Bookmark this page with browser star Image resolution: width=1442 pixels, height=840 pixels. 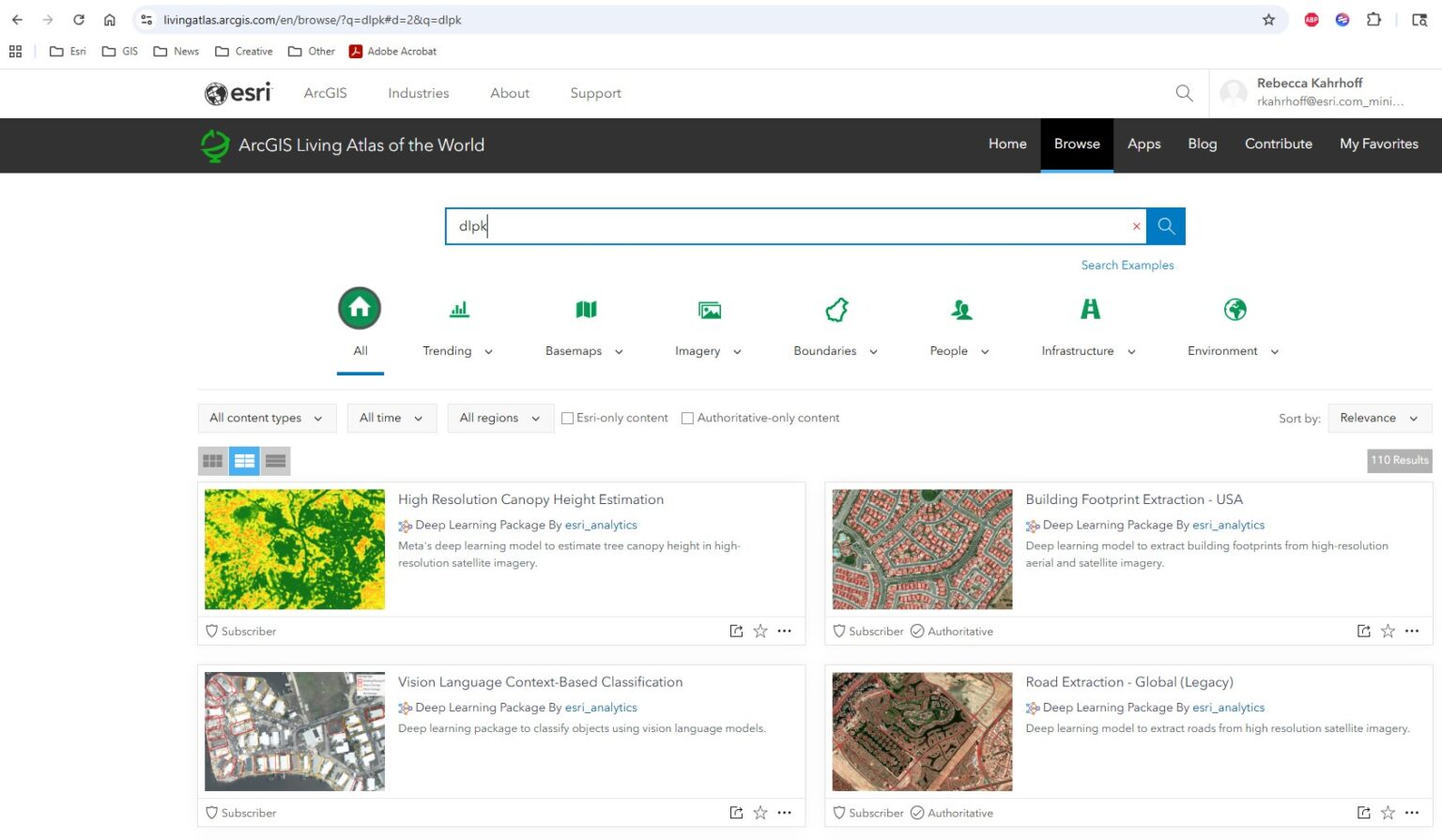pos(1268,20)
